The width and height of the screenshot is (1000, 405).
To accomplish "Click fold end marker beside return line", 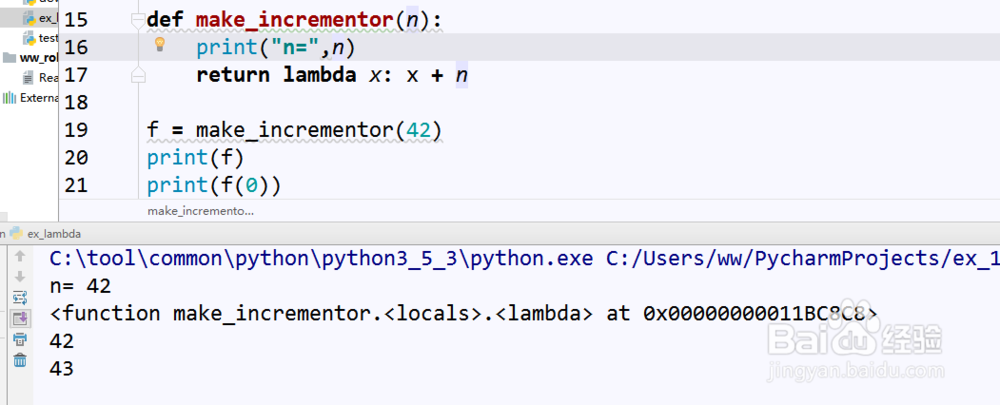I will tap(138, 75).
